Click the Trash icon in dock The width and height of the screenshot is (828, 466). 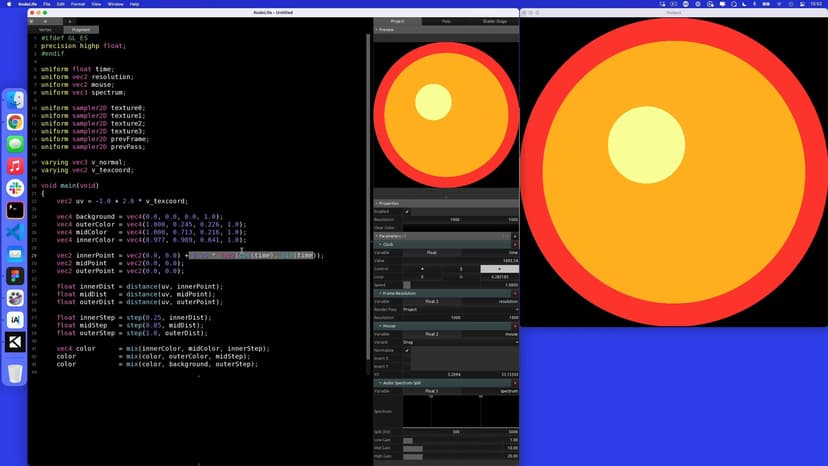15,373
